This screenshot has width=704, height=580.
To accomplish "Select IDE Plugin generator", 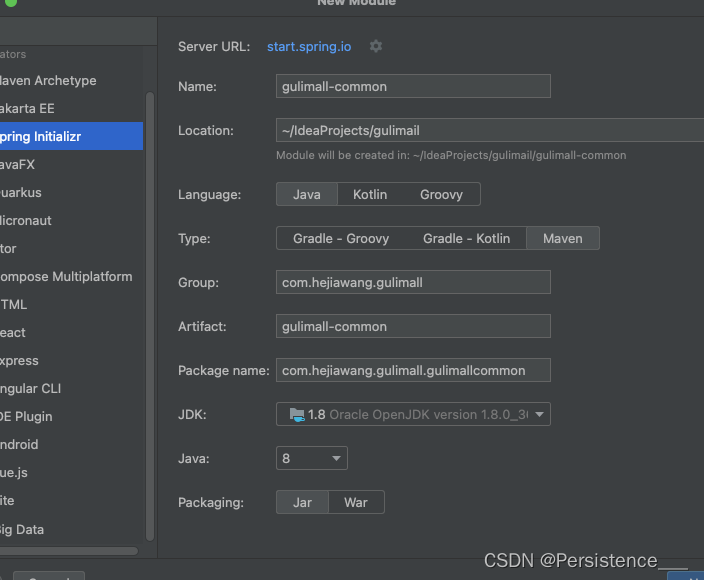I will [x=71, y=416].
